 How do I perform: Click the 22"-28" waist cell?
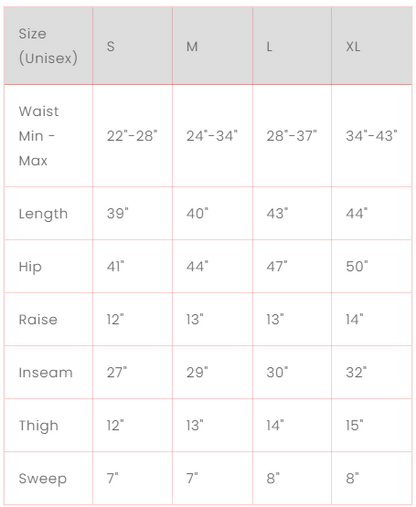point(132,136)
